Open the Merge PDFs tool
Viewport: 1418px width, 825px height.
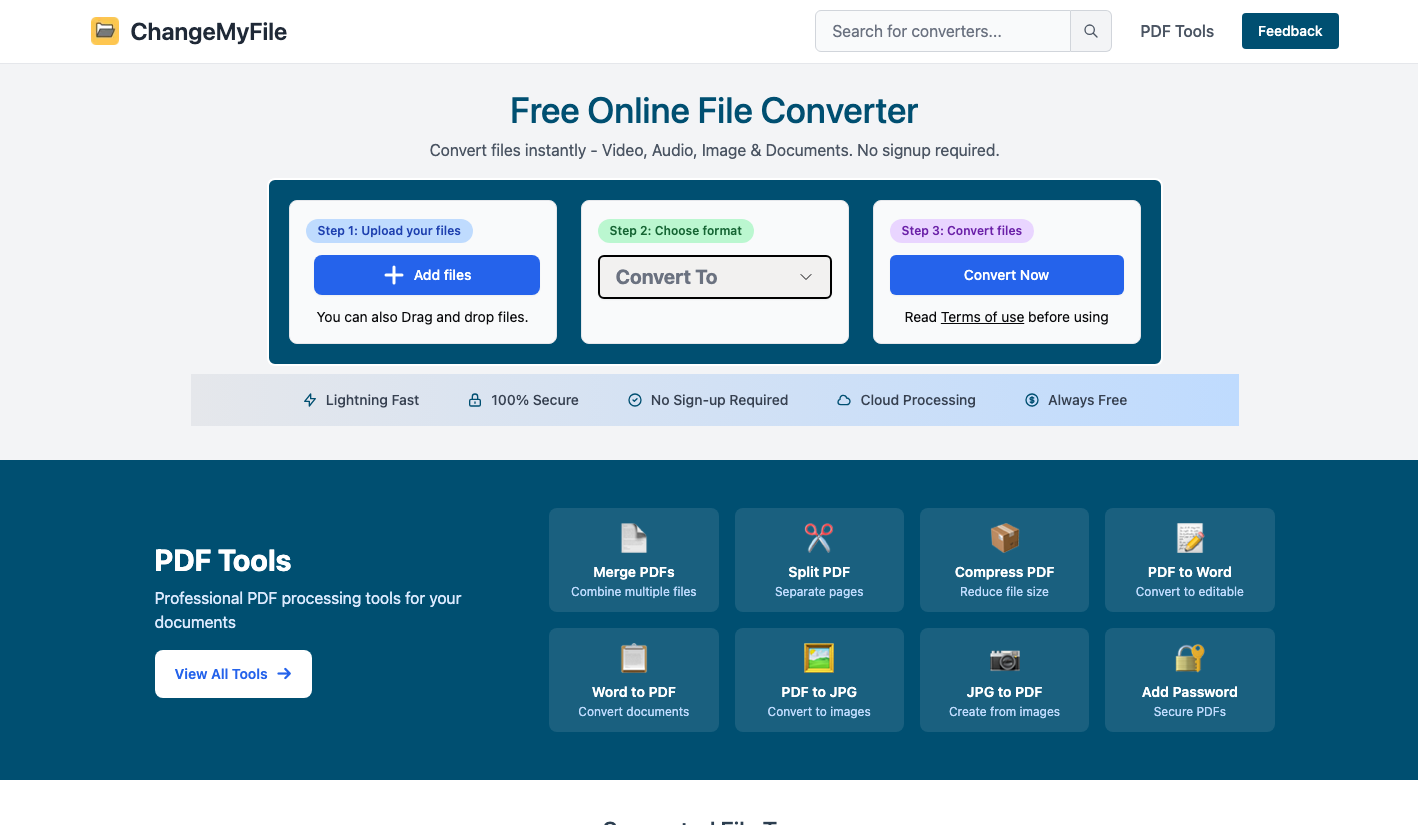pos(633,558)
